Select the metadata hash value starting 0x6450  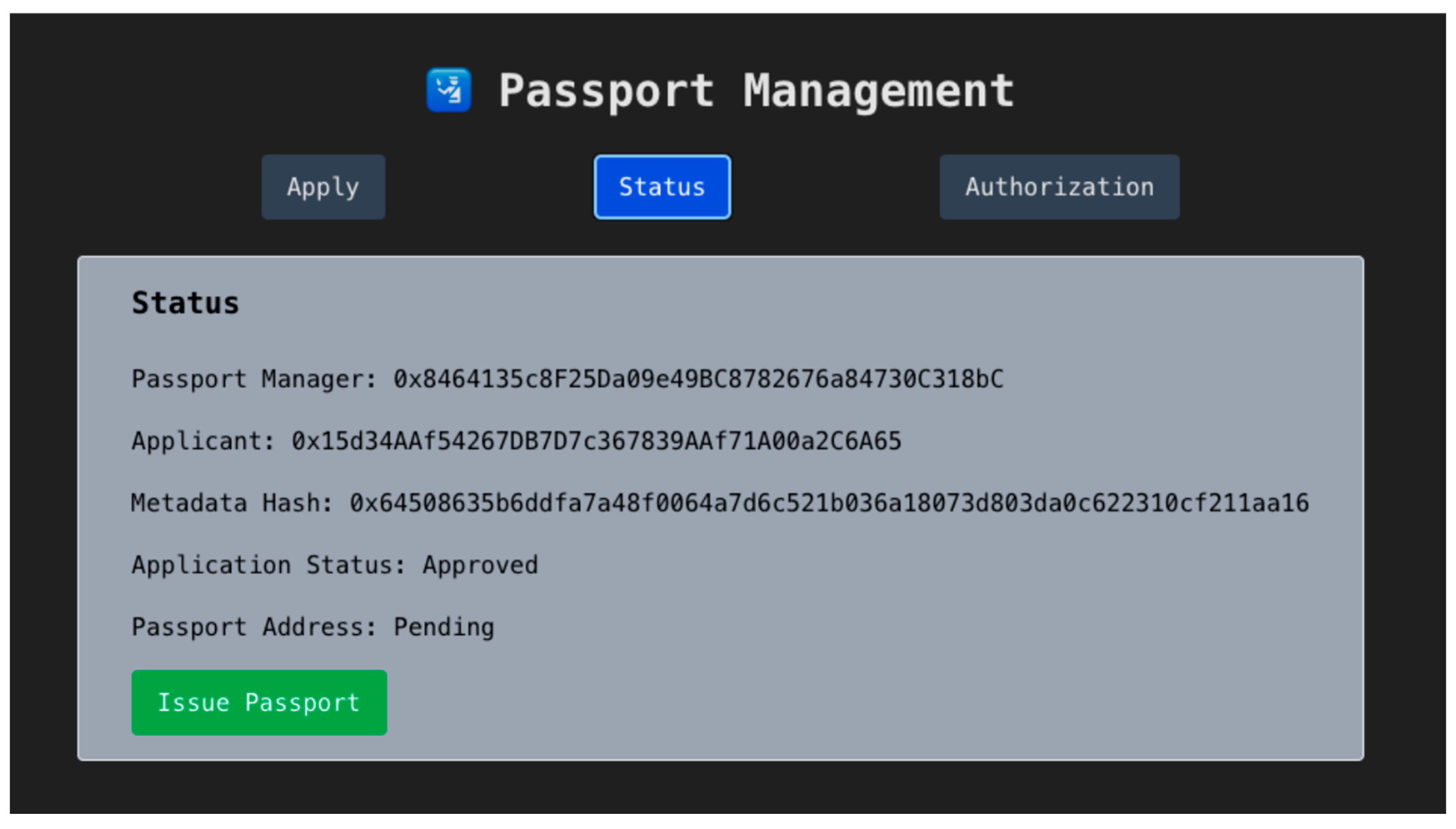(x=829, y=503)
